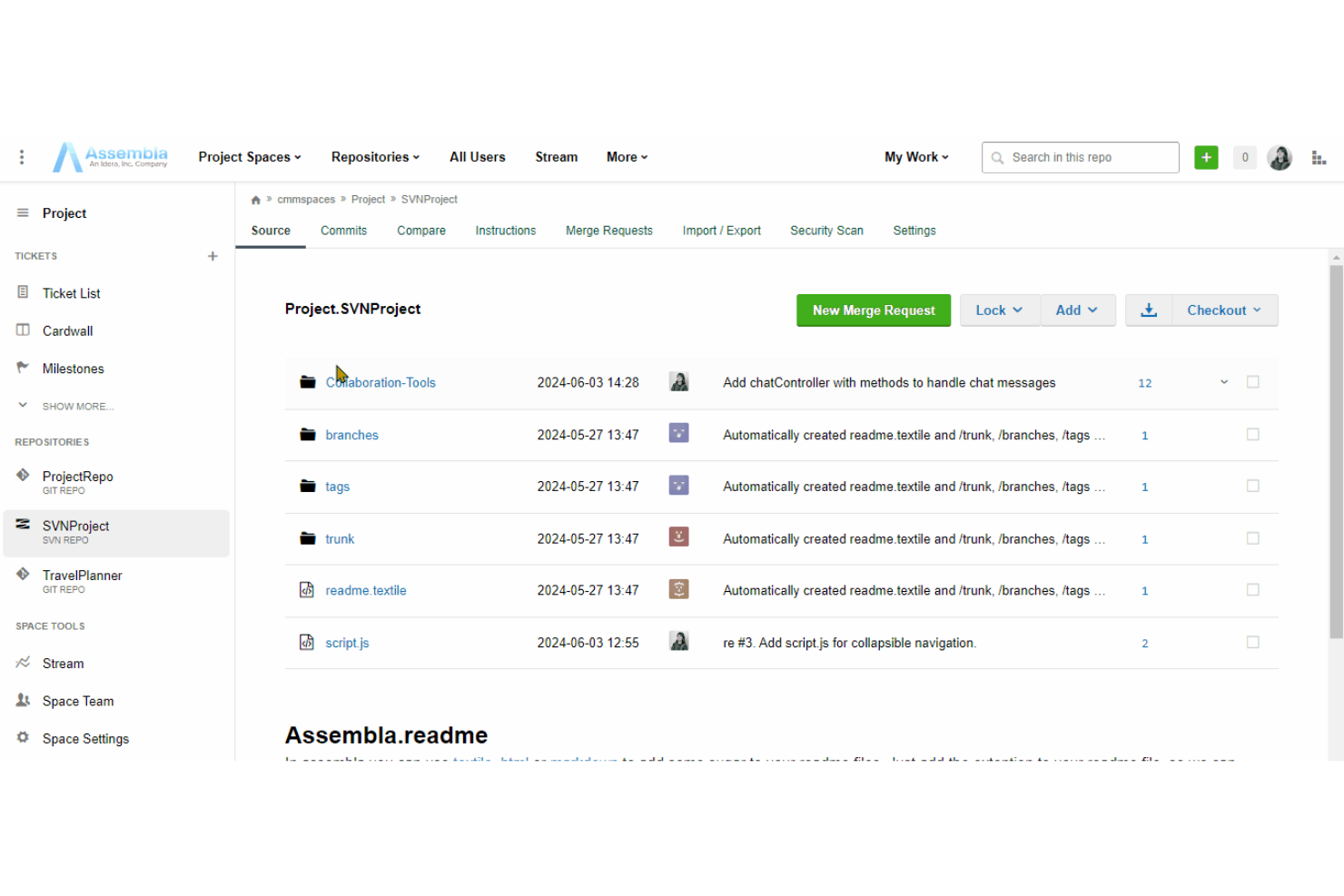The image size is (1344, 896).
Task: Click the green plus icon in the header
Action: (1206, 157)
